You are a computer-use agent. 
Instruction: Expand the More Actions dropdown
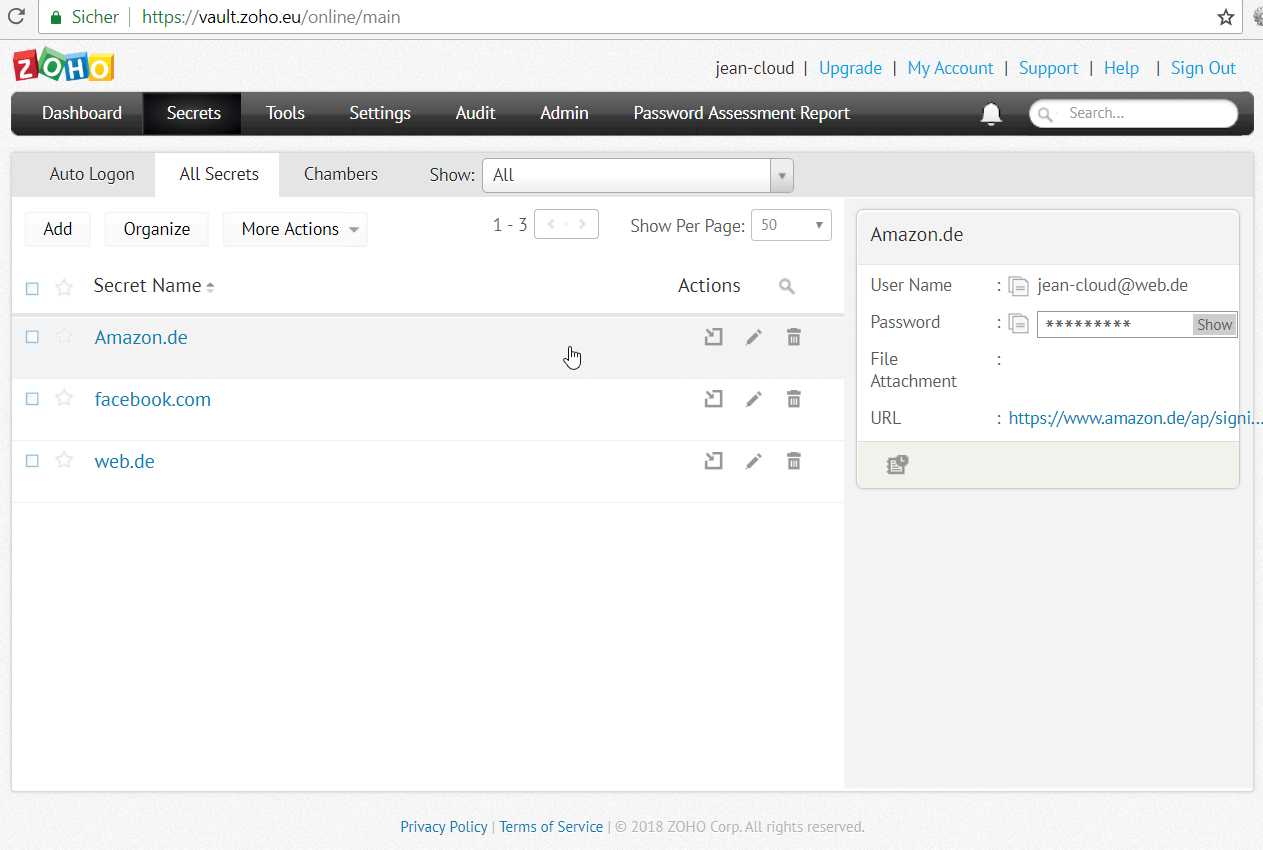295,229
